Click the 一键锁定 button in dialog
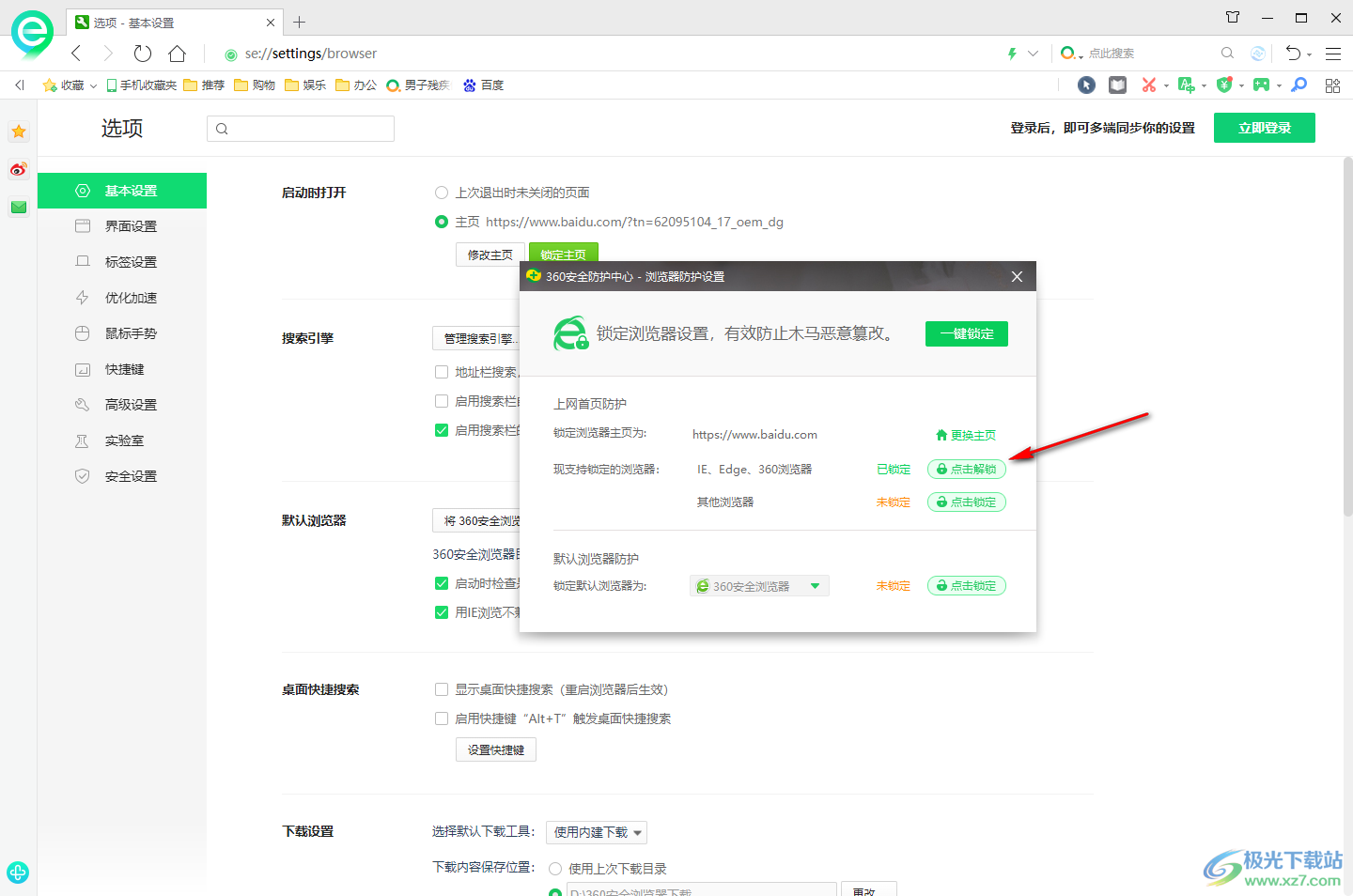This screenshot has width=1353, height=896. (x=967, y=333)
